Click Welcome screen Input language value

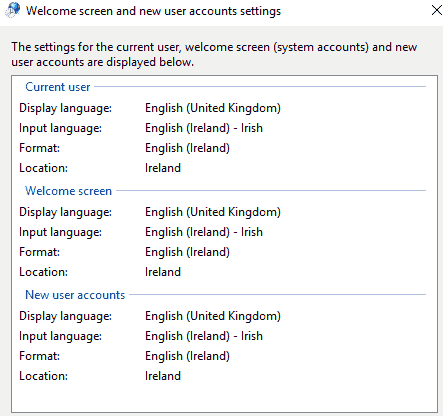(204, 232)
